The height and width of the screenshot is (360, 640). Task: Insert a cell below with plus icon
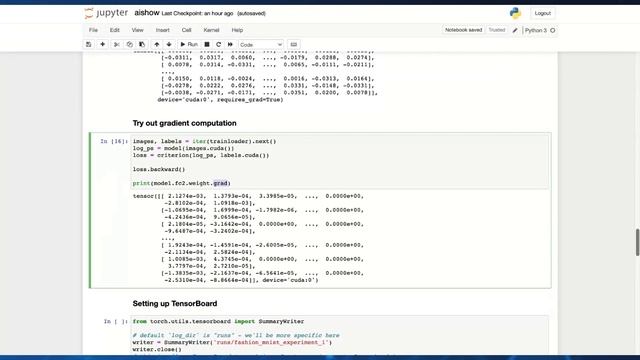tap(102, 44)
